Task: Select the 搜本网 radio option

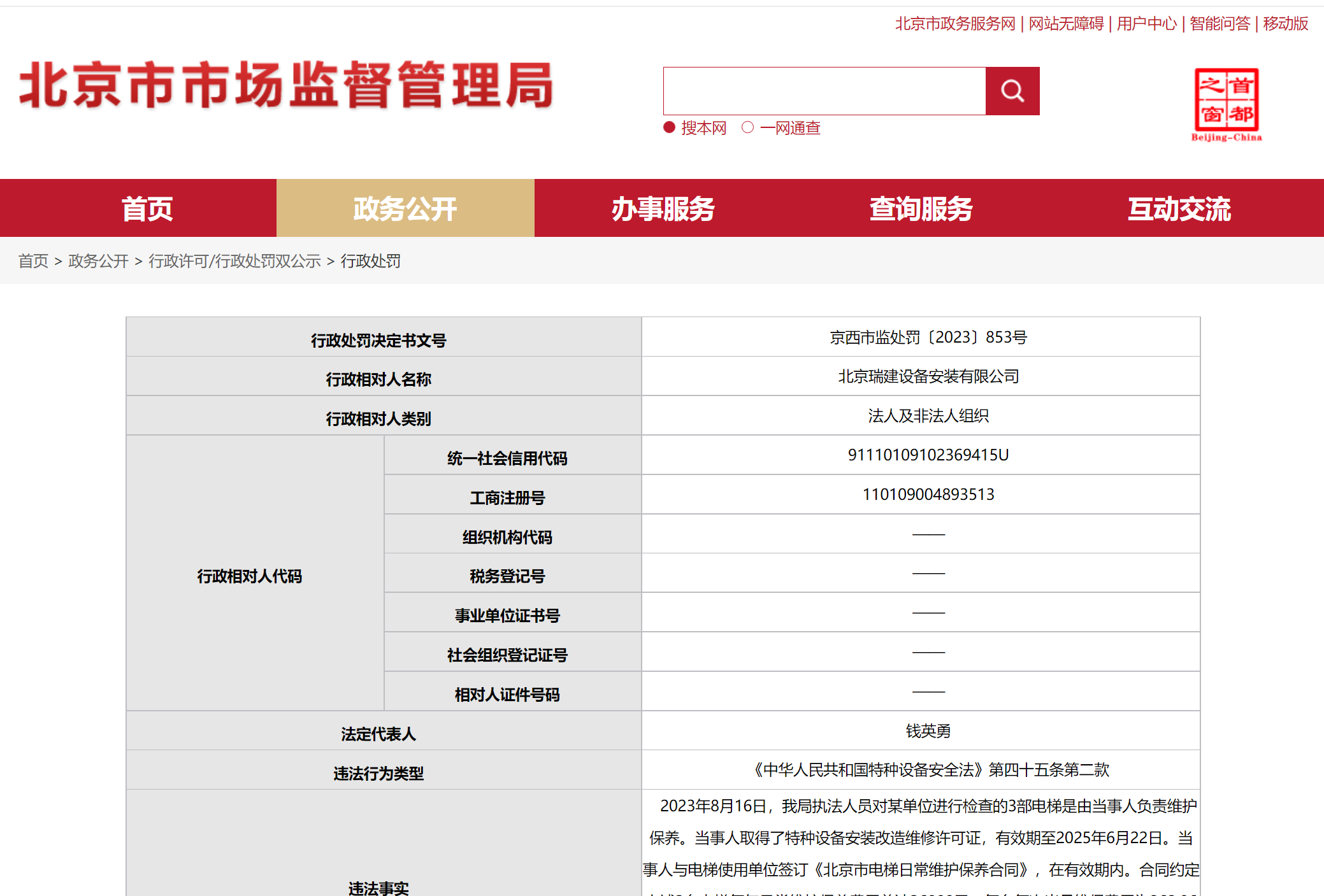Action: click(x=669, y=127)
